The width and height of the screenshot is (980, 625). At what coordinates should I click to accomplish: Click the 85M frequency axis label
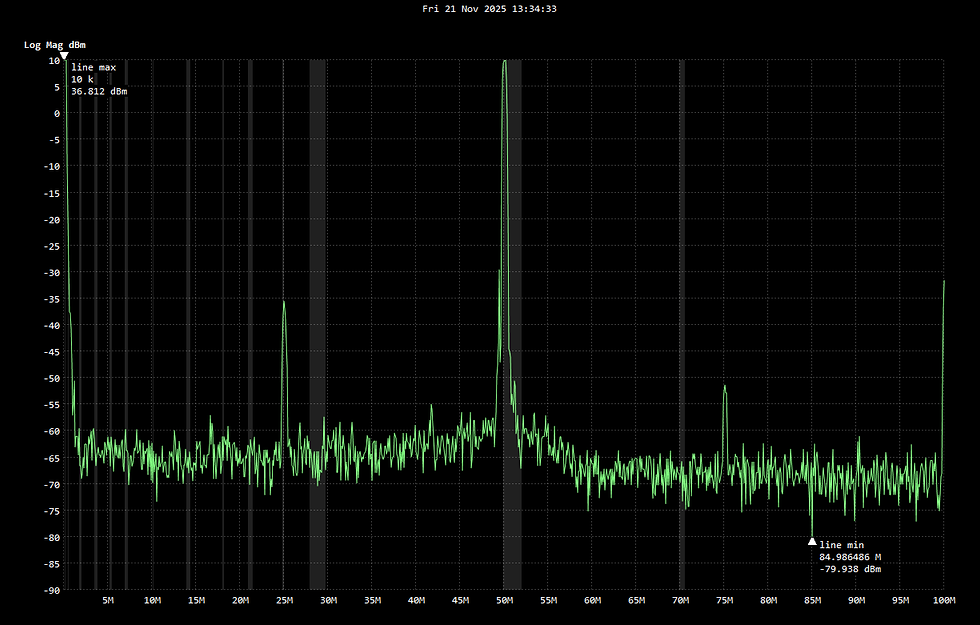pos(812,600)
